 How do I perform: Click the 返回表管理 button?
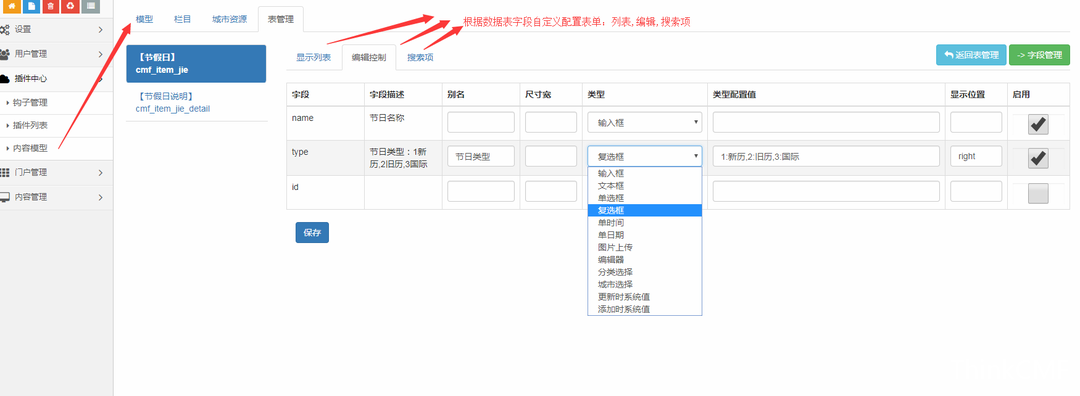[971, 55]
